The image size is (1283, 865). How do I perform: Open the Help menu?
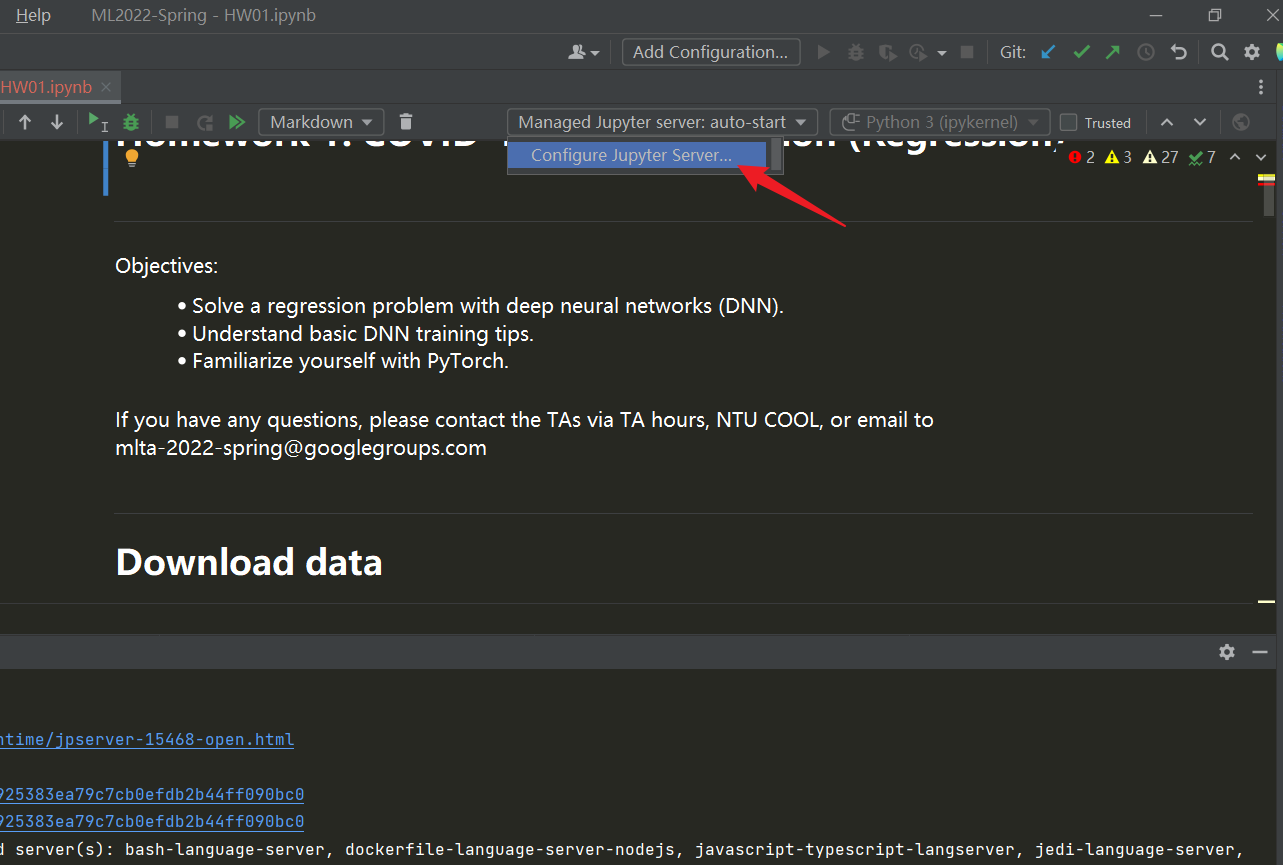[x=33, y=16]
